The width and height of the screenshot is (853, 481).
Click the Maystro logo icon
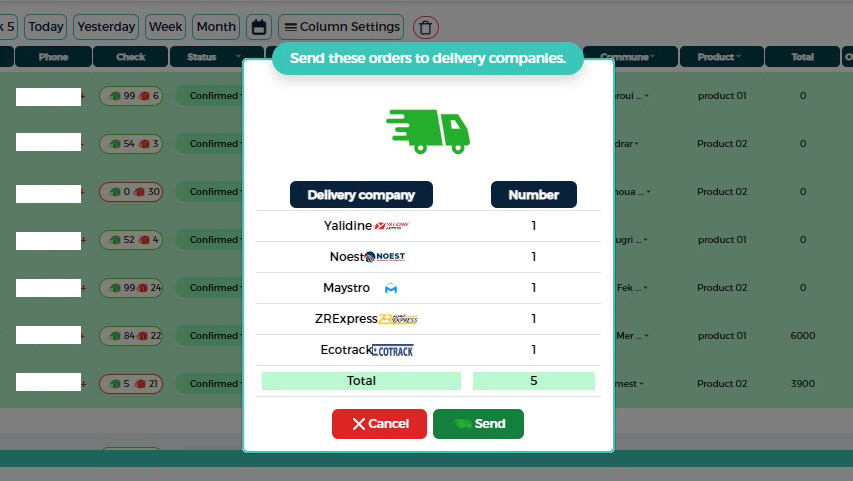(x=391, y=288)
